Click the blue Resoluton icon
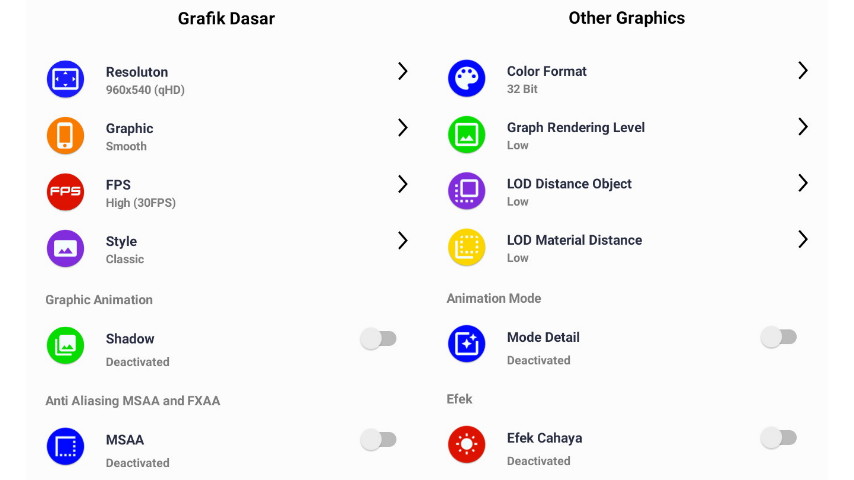 point(65,80)
